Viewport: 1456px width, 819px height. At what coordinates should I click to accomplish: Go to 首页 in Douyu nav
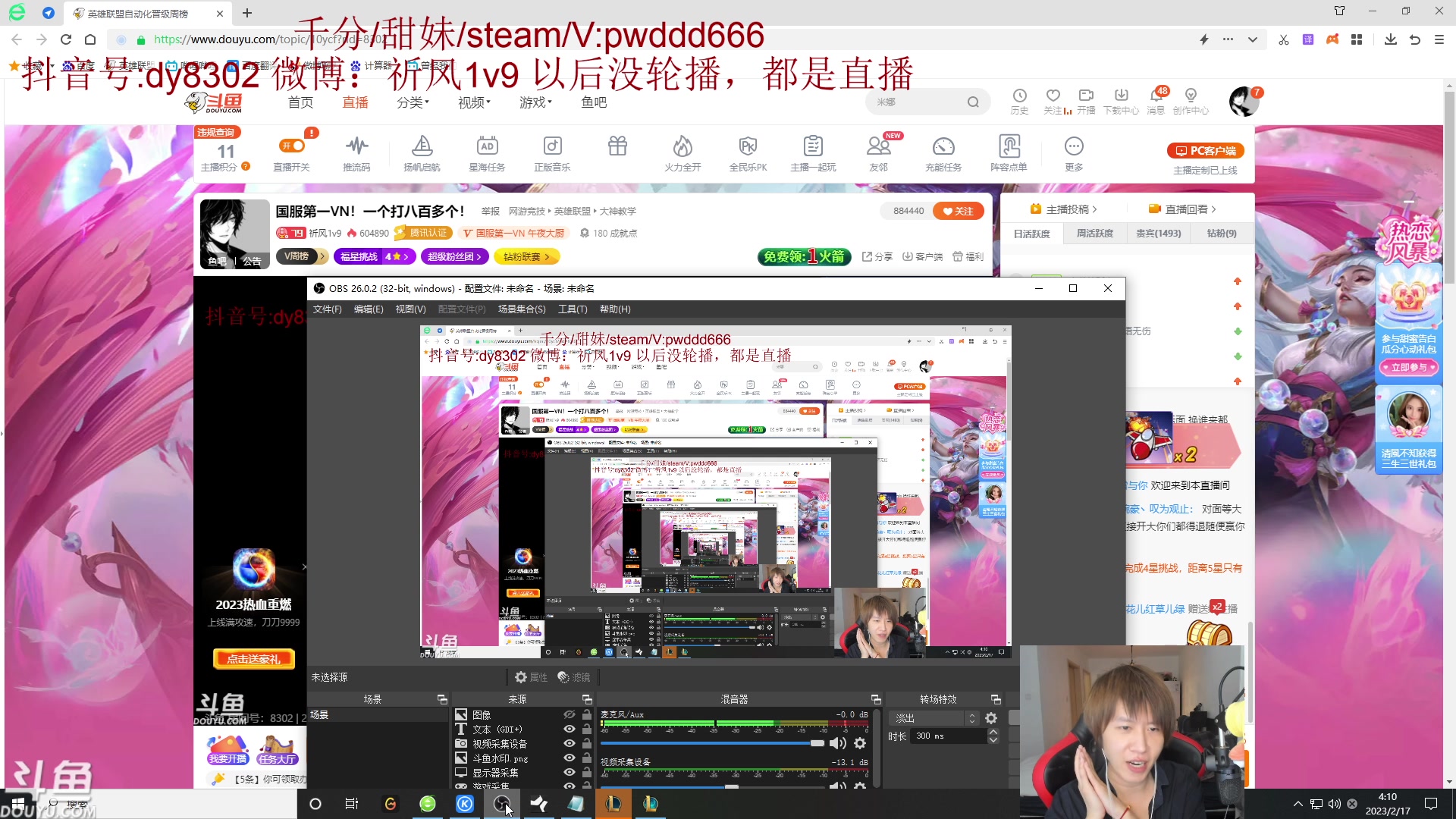click(300, 102)
